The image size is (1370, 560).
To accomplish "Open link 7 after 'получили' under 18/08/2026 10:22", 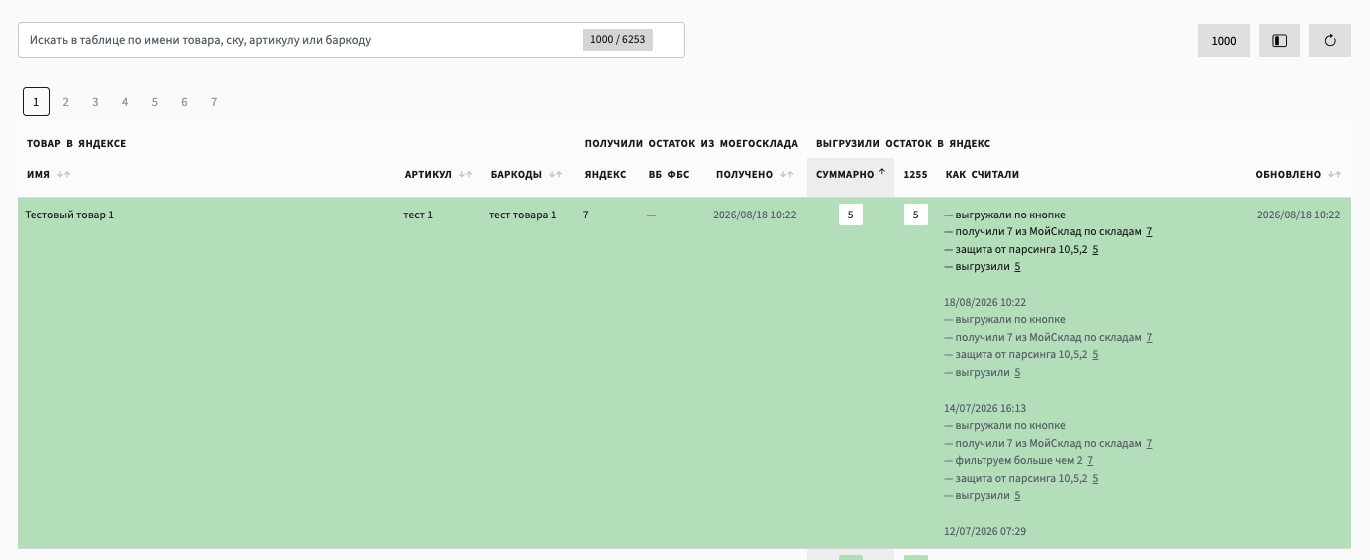I will coord(1149,338).
